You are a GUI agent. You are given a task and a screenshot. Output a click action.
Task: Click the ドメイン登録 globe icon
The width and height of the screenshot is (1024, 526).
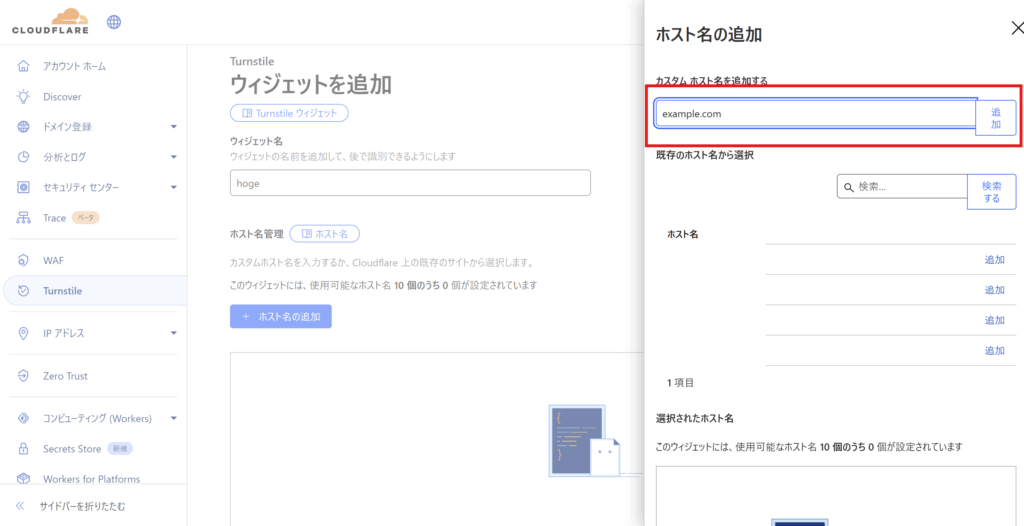pyautogui.click(x=24, y=127)
